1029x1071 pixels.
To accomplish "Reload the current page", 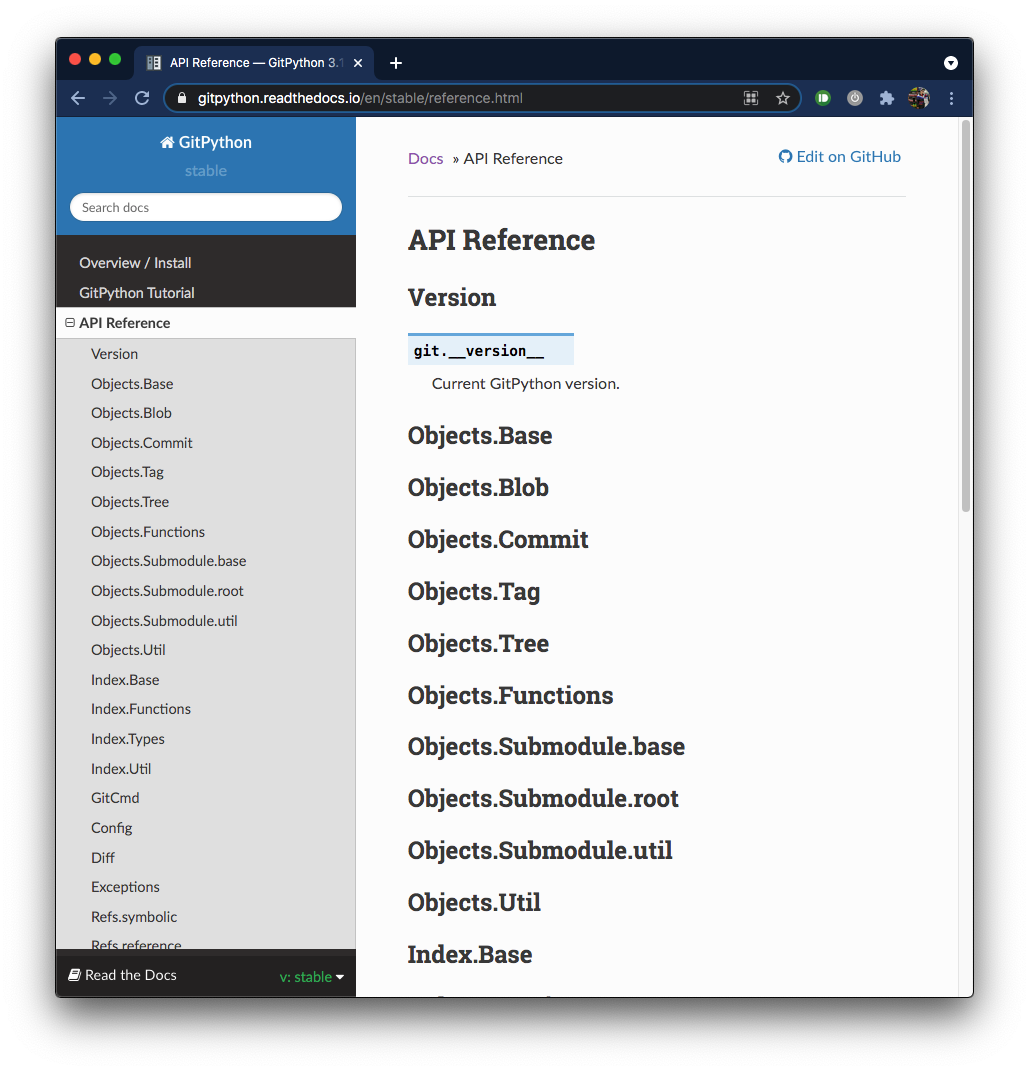I will point(142,98).
